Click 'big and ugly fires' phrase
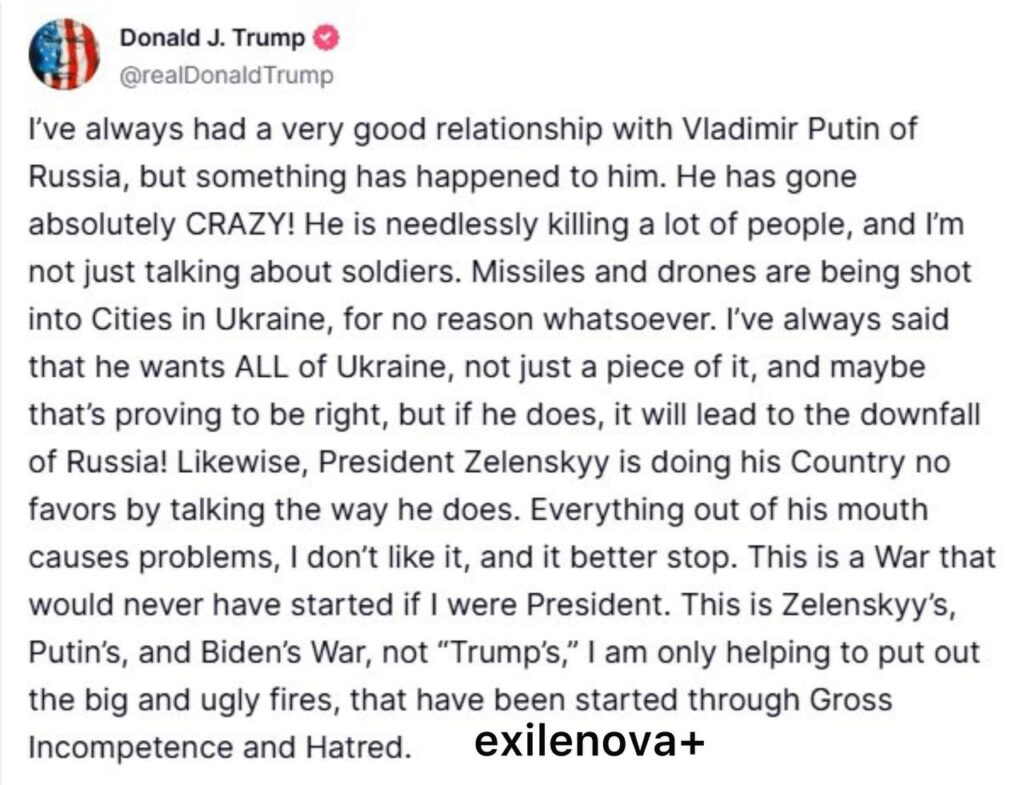 pos(187,698)
